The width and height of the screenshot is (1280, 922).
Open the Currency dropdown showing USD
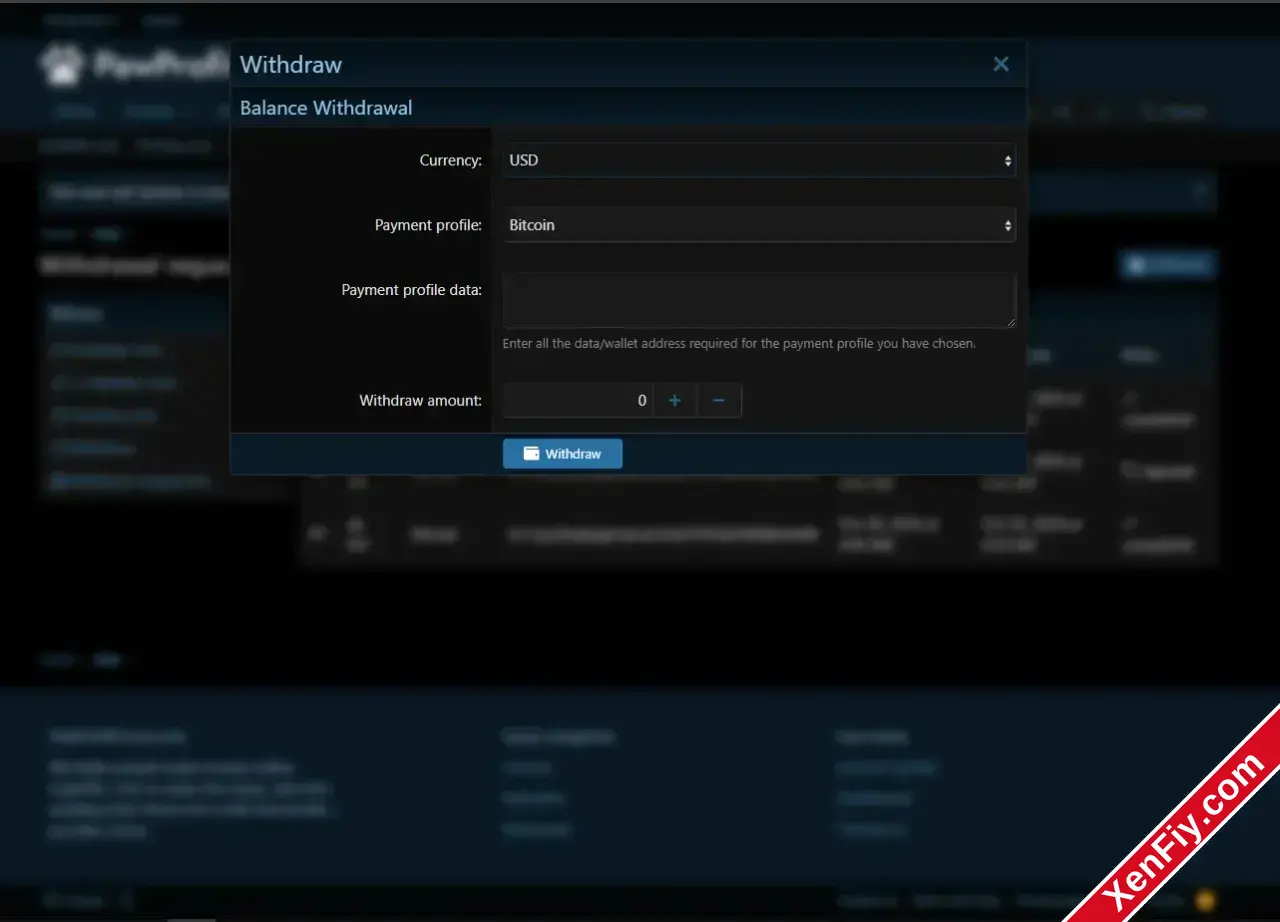[x=759, y=160]
